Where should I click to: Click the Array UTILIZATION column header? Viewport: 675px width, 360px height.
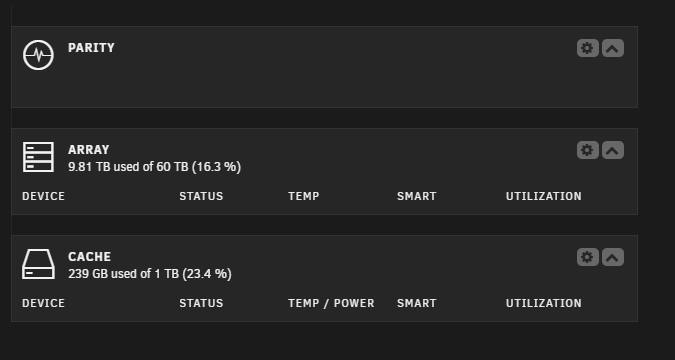click(544, 196)
